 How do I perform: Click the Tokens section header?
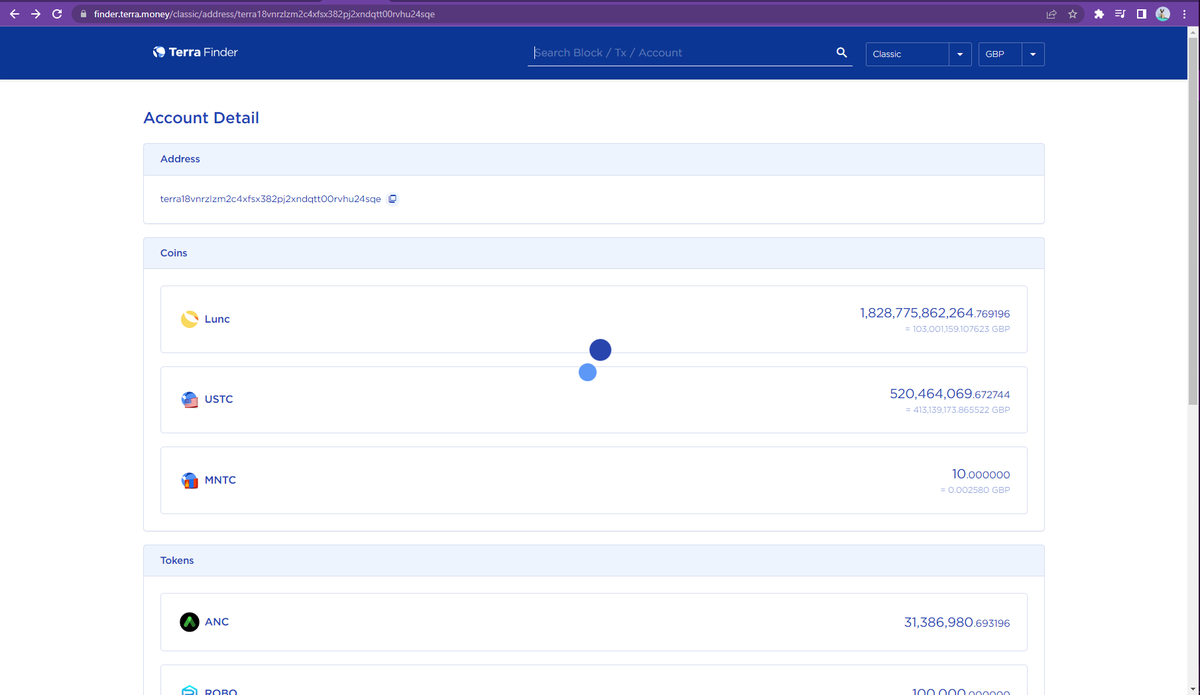pos(594,560)
